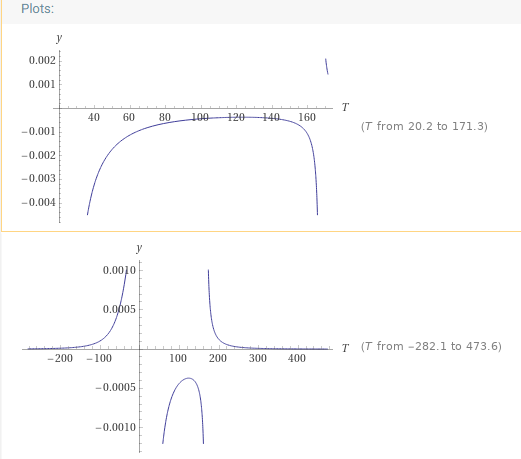This screenshot has height=459, width=521.
Task: Click the range text "(T from 20.2 to 171.3)"
Action: [x=424, y=126]
